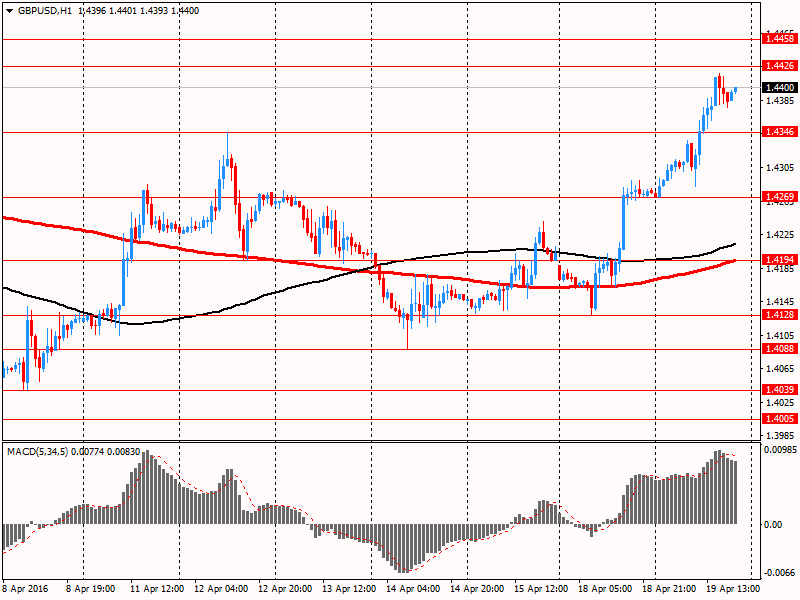Click the 1.4385 price axis tick
Screen dimensions: 800x600
pyautogui.click(x=780, y=101)
